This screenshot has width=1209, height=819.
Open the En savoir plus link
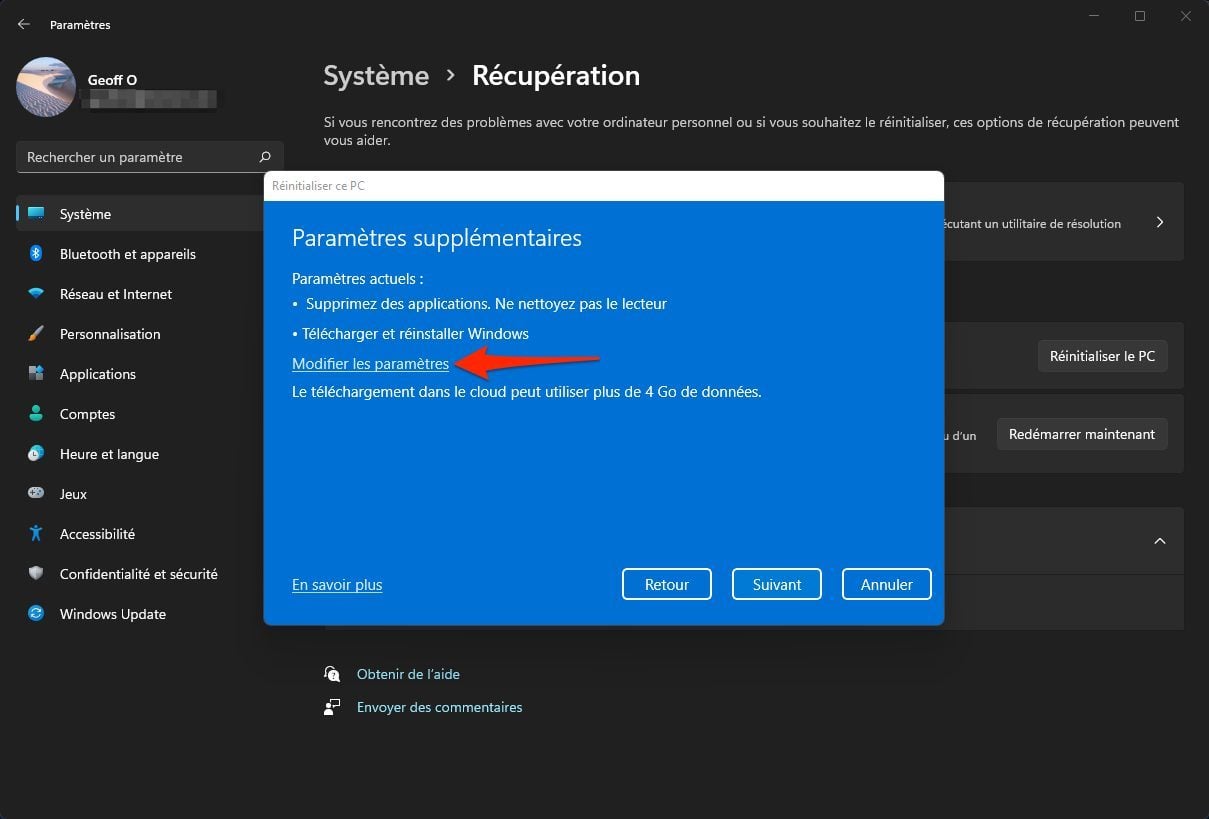[x=337, y=584]
